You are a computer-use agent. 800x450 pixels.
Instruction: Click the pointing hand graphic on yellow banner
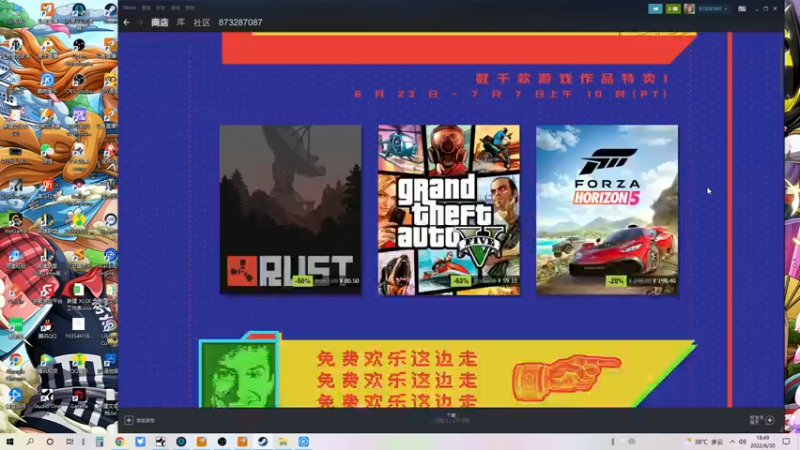click(x=566, y=377)
